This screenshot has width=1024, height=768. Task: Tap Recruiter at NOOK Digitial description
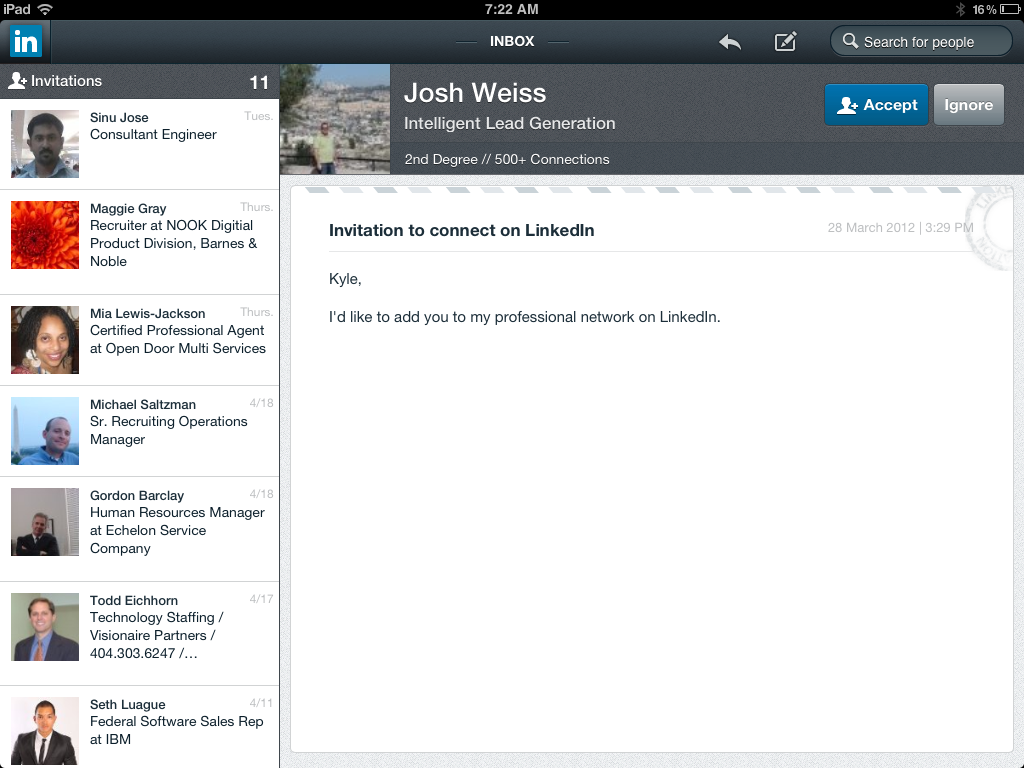[x=174, y=243]
